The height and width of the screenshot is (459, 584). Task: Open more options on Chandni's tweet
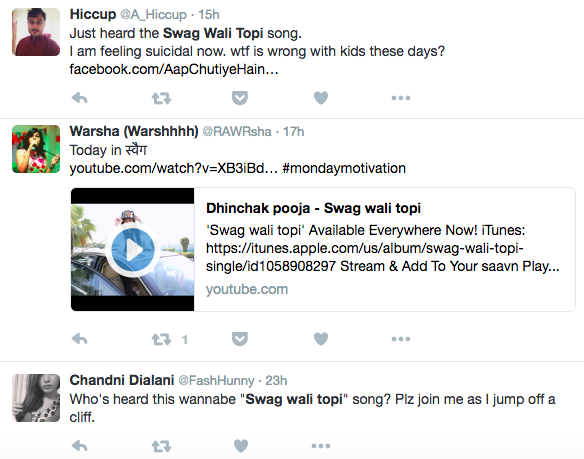click(x=321, y=446)
